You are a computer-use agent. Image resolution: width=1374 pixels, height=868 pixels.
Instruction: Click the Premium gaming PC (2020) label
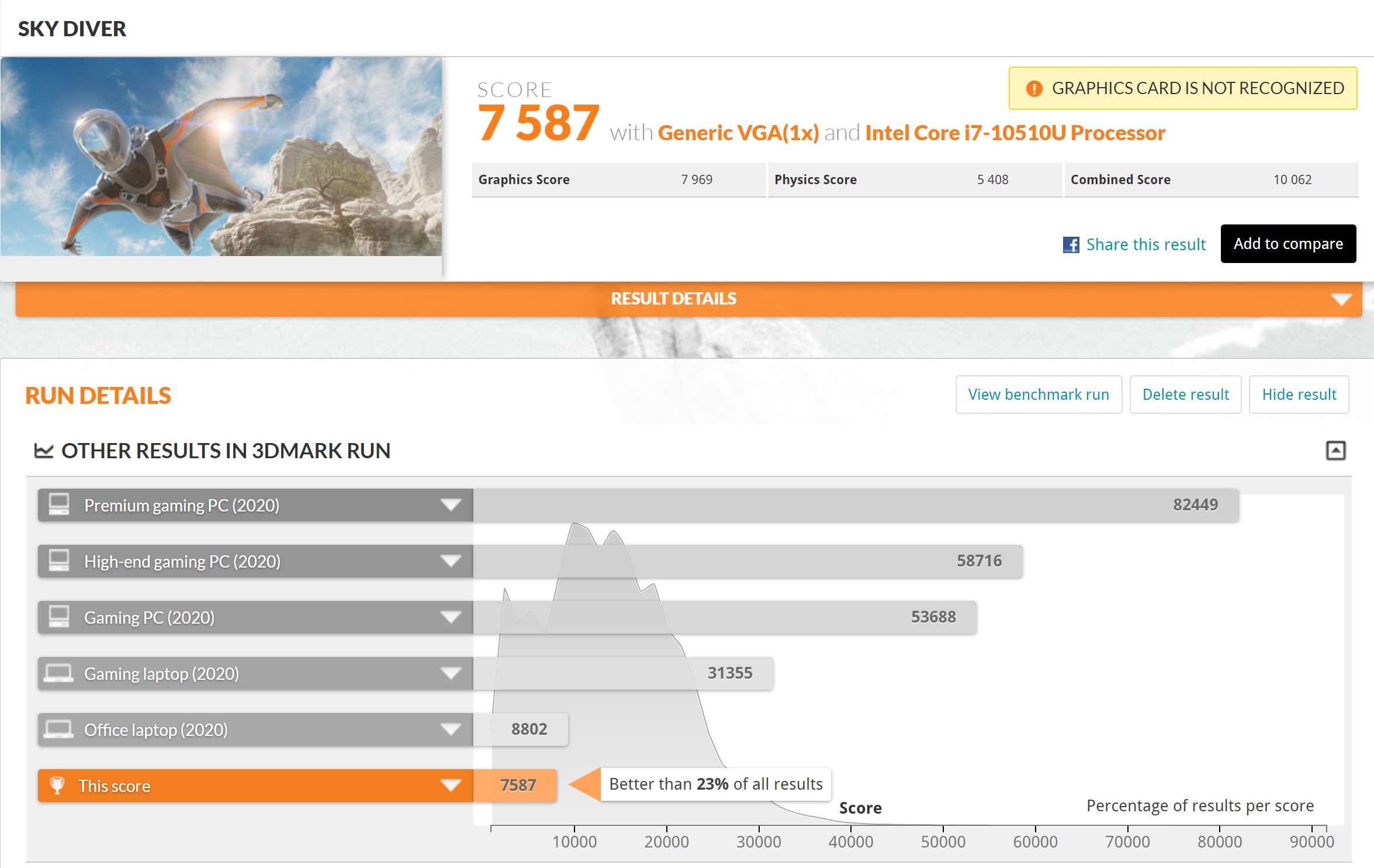pos(182,505)
